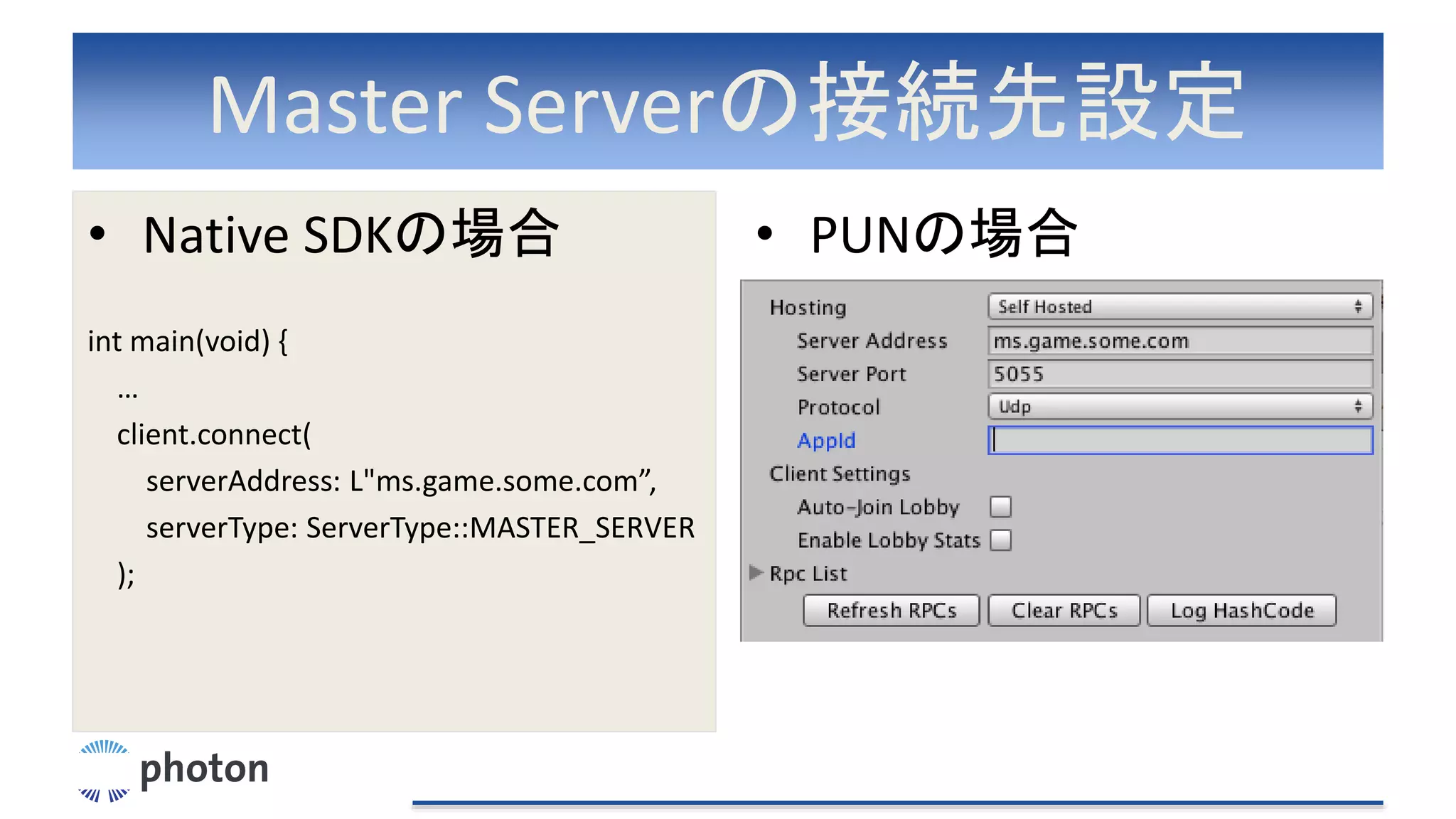Image resolution: width=1456 pixels, height=819 pixels.
Task: Click the Server Address label
Action: coord(872,341)
